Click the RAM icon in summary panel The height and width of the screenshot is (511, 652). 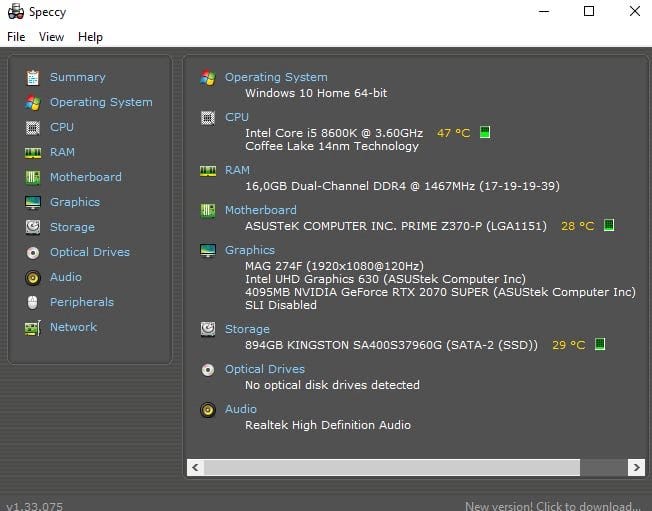tap(208, 171)
